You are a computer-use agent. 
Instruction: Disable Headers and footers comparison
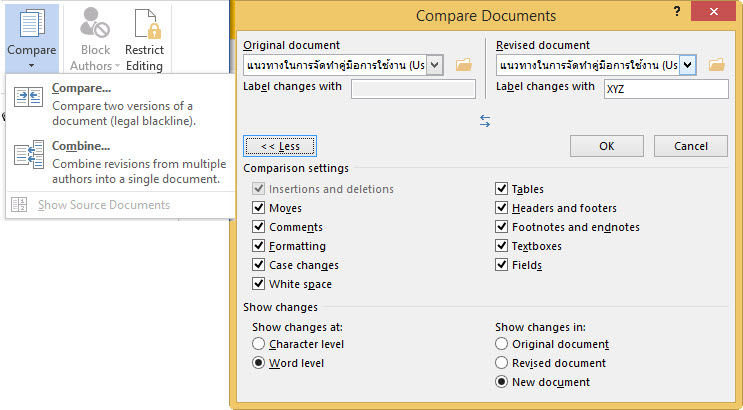point(502,208)
